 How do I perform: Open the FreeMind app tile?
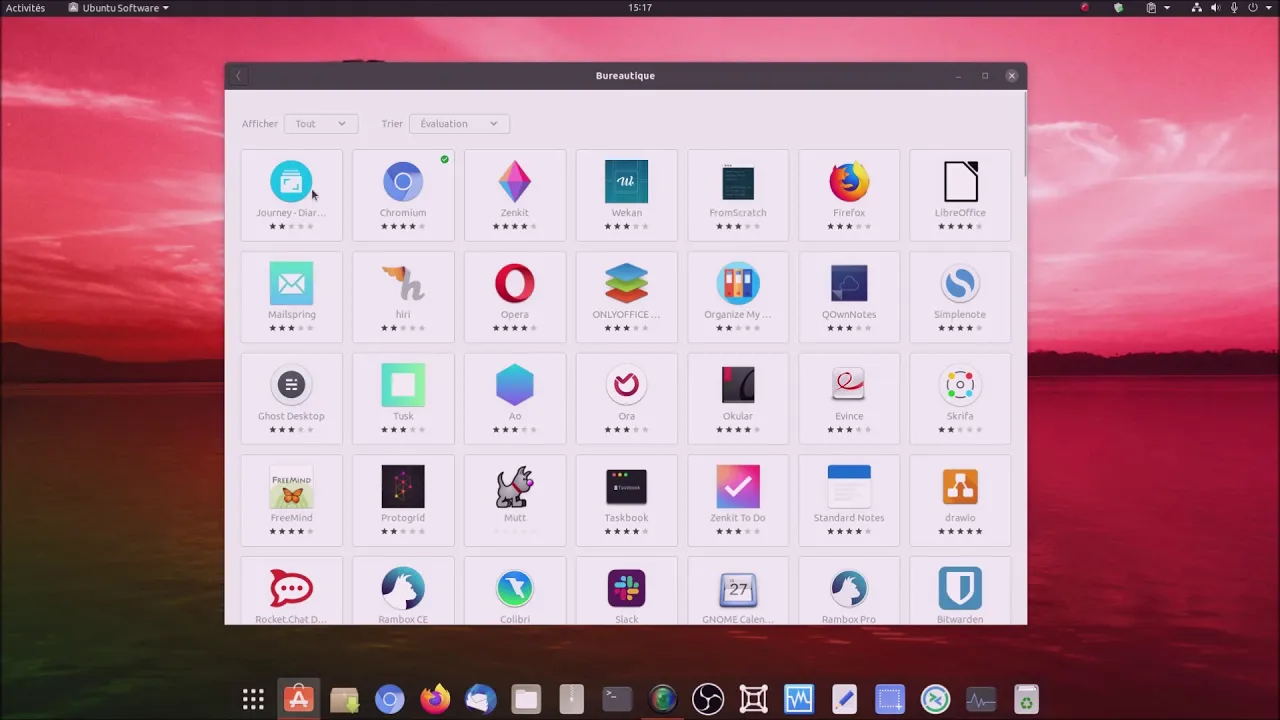pyautogui.click(x=291, y=500)
